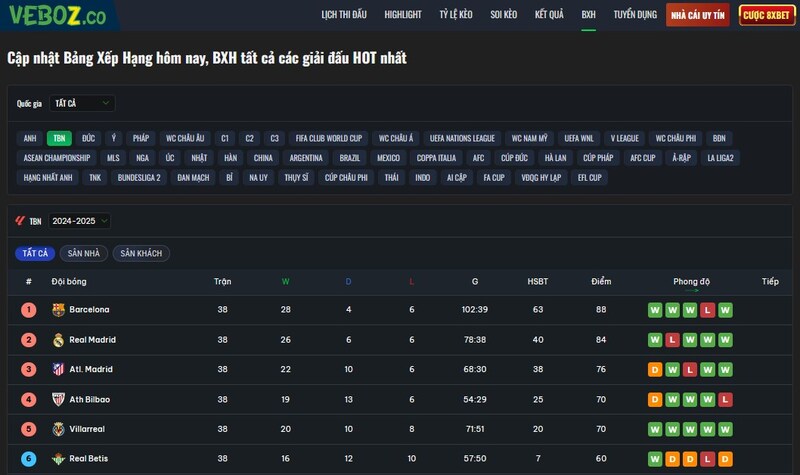Screen dimensions: 800x475
Task: Select the TẤT CẢ standings filter
Action: coord(35,253)
